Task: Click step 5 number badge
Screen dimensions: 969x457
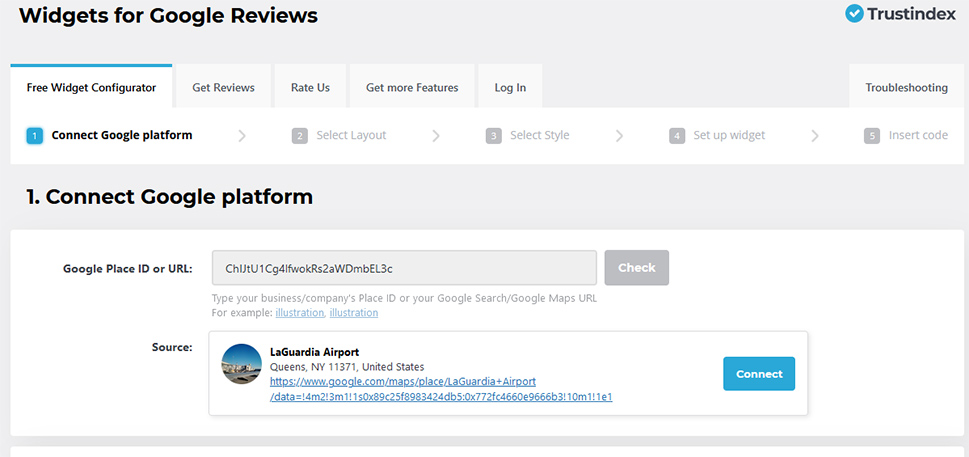Action: [x=872, y=136]
